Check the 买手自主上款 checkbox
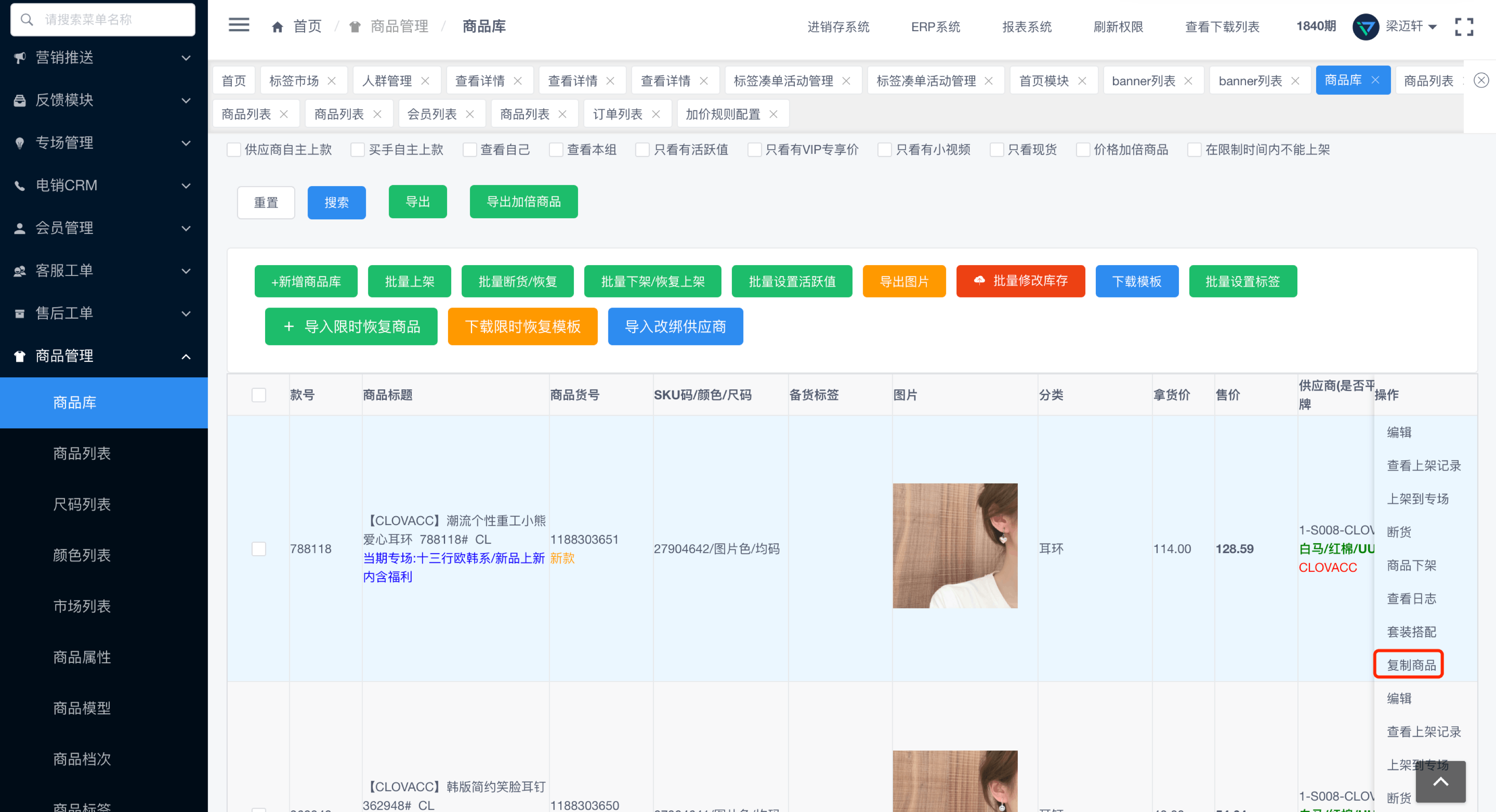This screenshot has width=1496, height=812. (358, 150)
